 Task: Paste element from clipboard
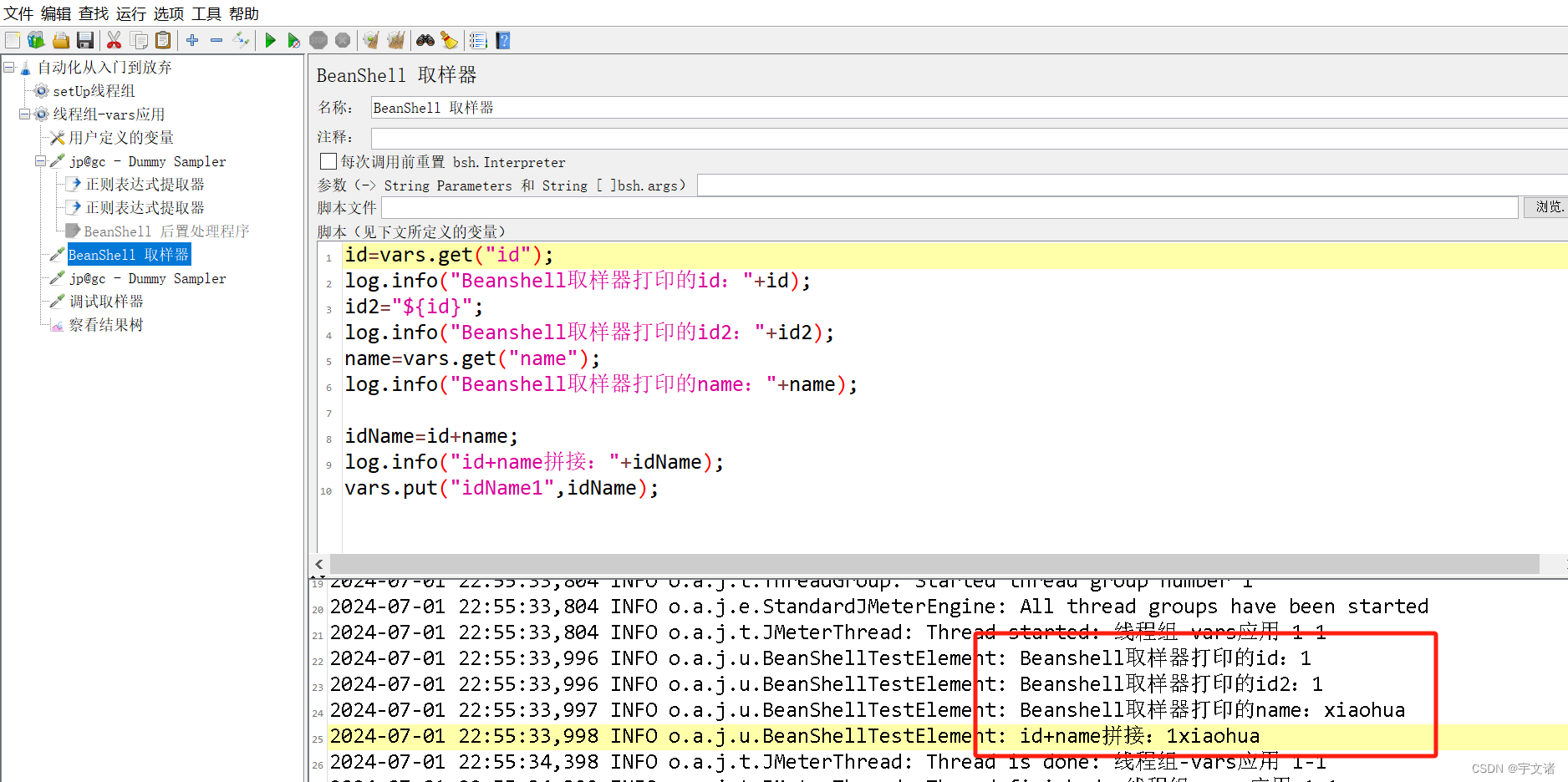163,39
